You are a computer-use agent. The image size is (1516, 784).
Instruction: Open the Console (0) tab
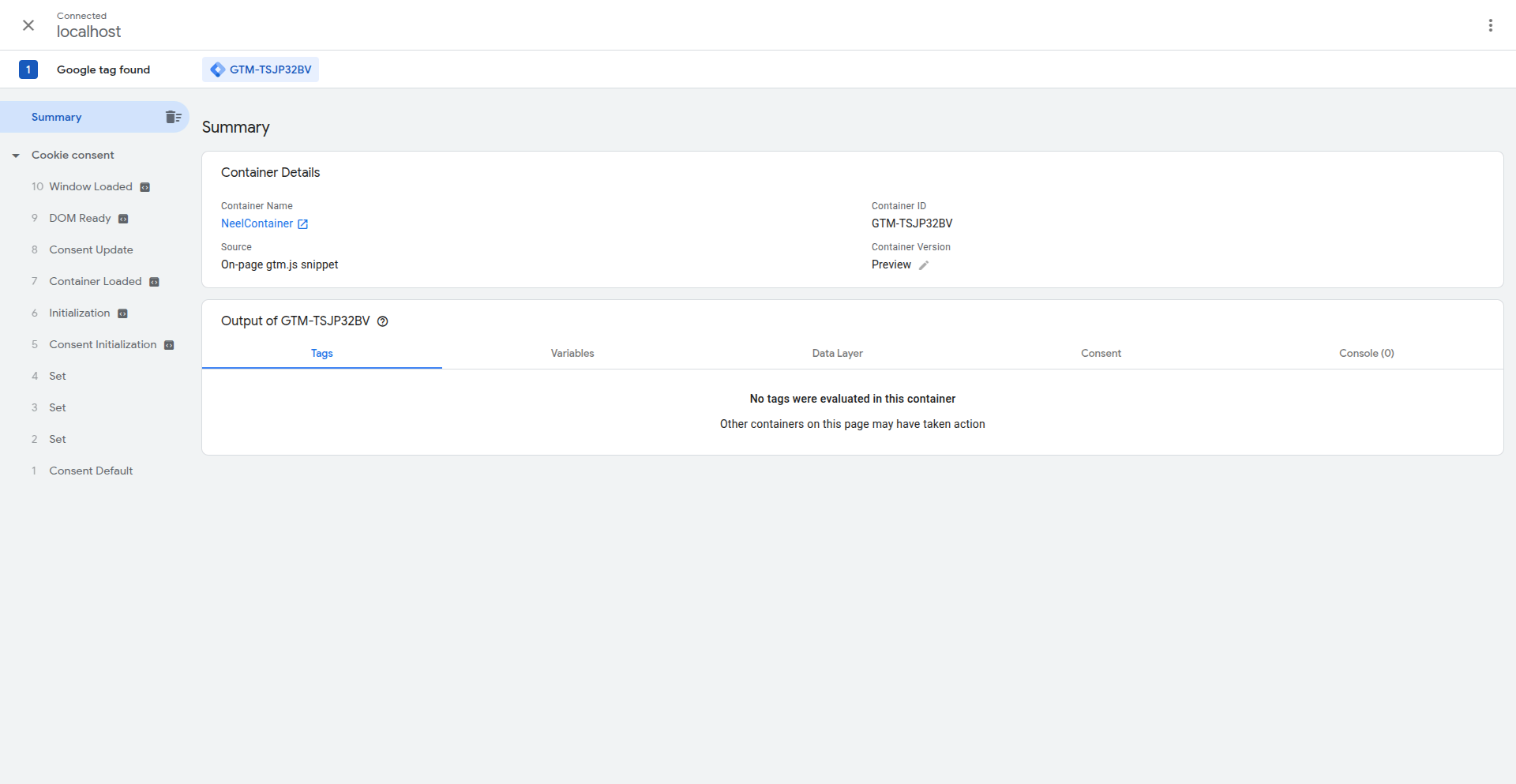pyautogui.click(x=1366, y=353)
